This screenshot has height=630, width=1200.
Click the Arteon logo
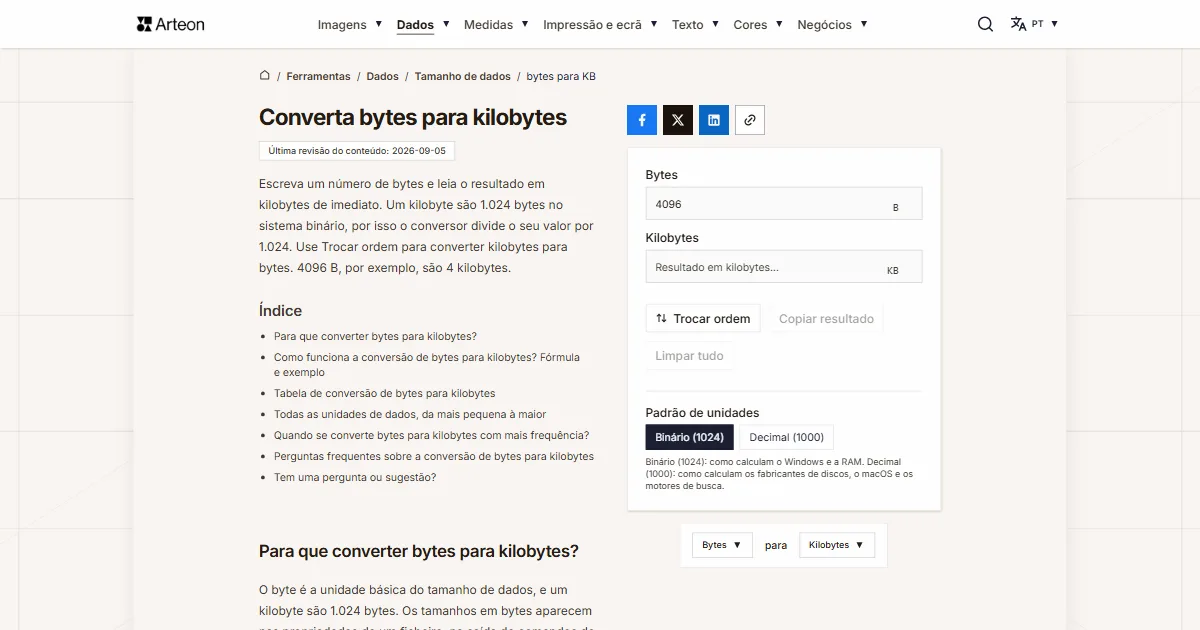tap(170, 24)
